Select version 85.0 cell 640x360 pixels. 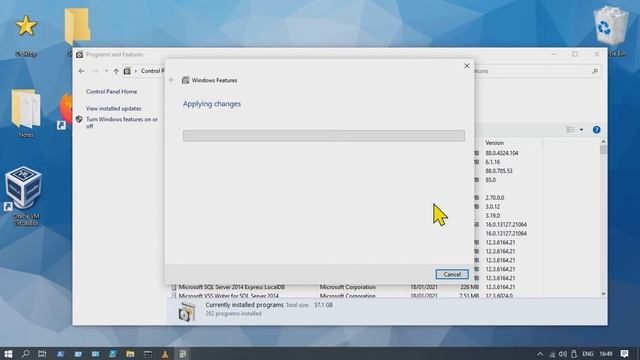pos(490,180)
